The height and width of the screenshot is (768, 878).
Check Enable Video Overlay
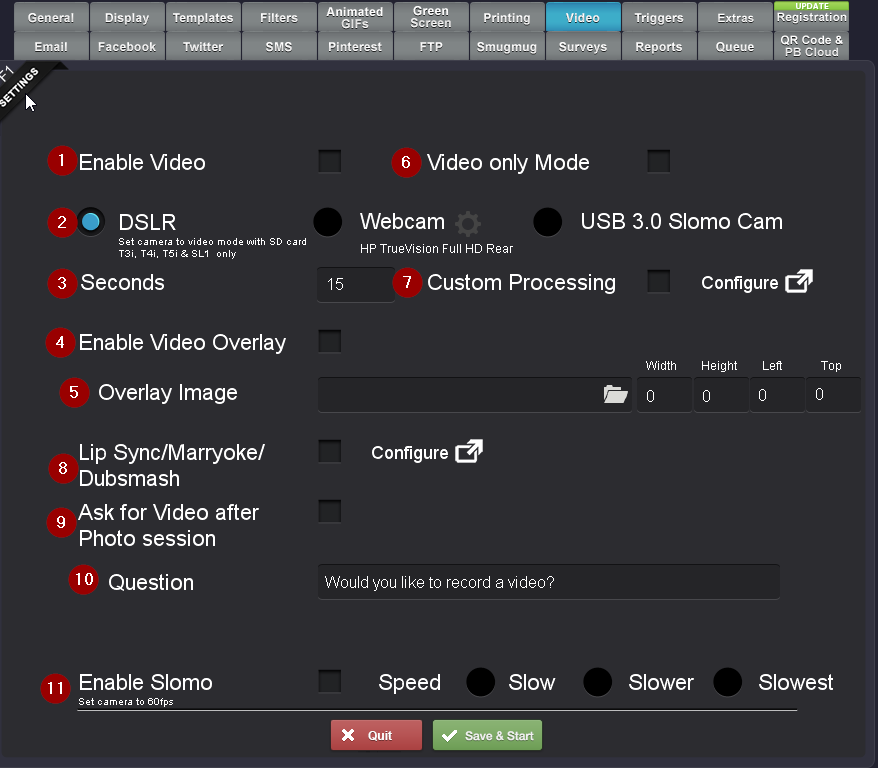pos(329,341)
